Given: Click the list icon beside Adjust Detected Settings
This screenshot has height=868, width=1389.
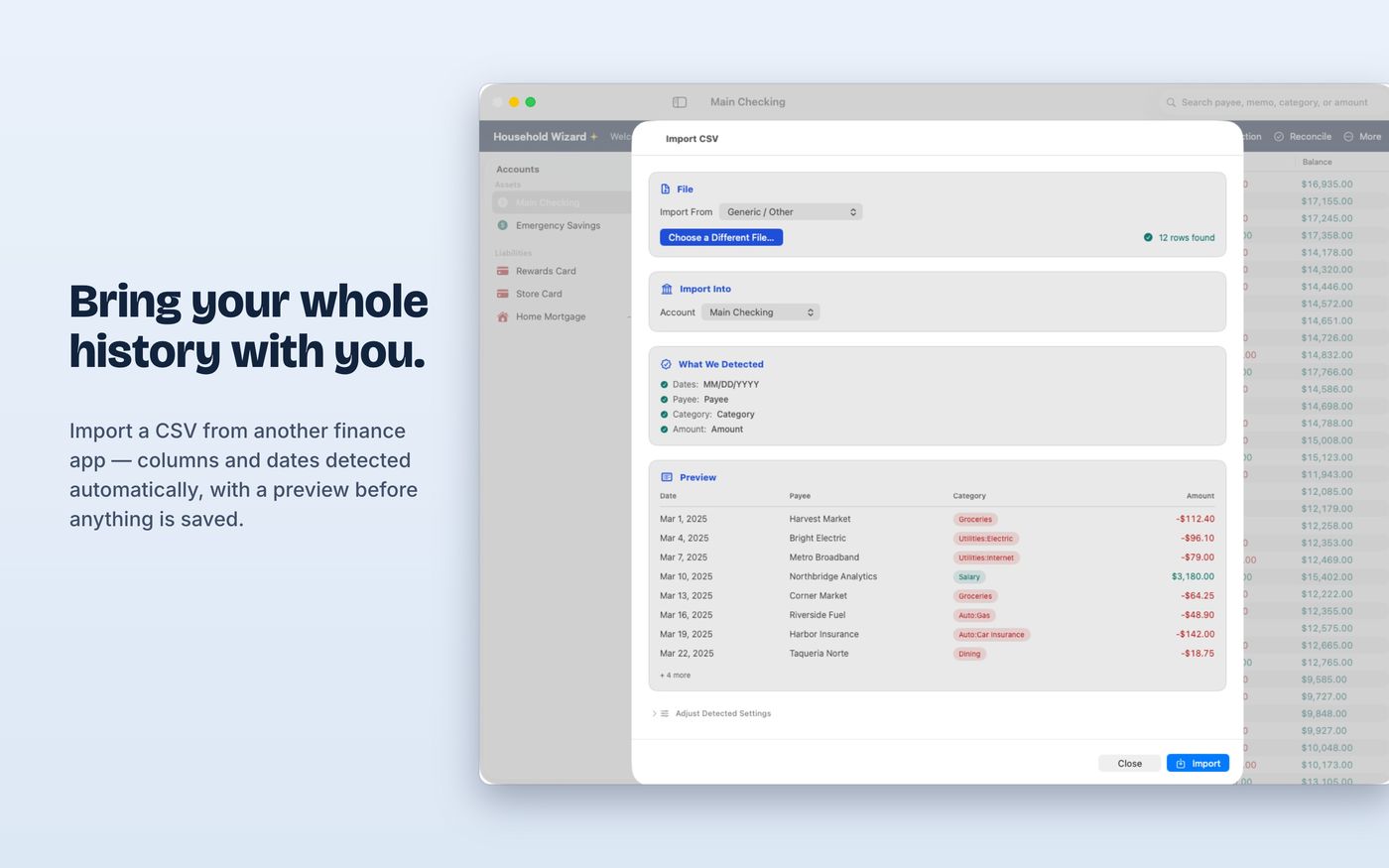Looking at the screenshot, I should pyautogui.click(x=665, y=713).
